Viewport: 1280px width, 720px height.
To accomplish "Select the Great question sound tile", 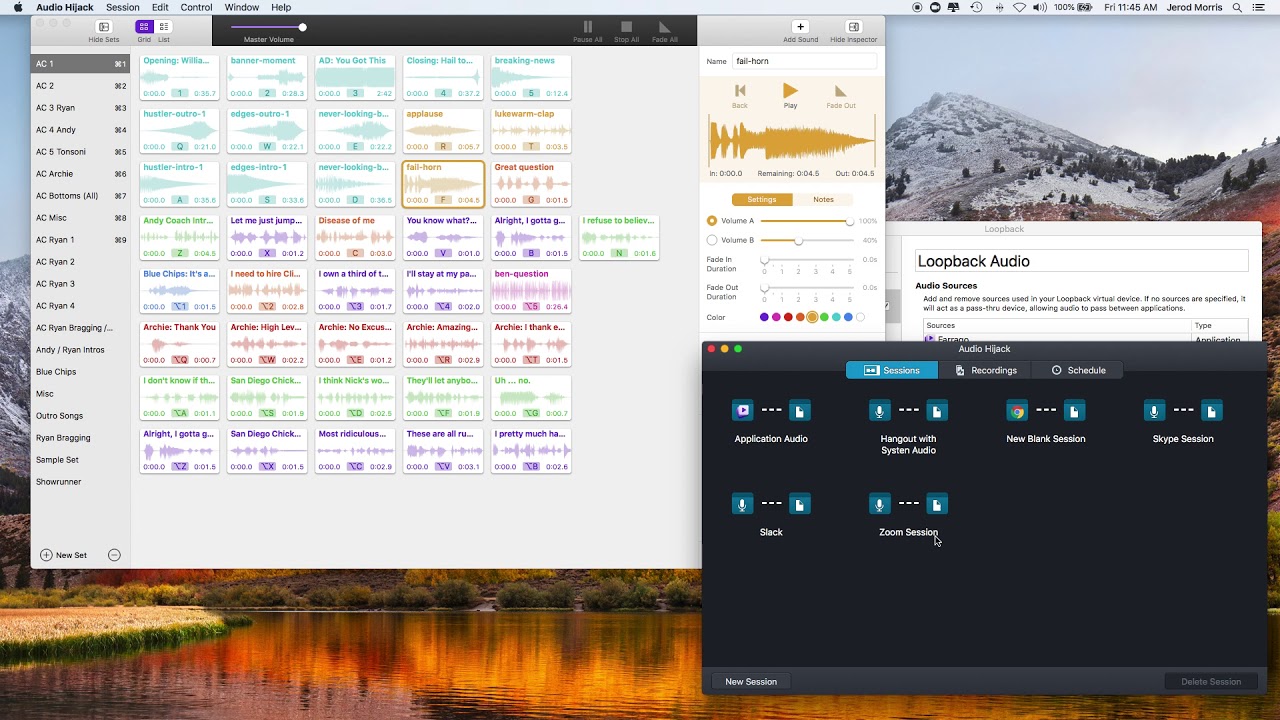I will click(x=531, y=184).
